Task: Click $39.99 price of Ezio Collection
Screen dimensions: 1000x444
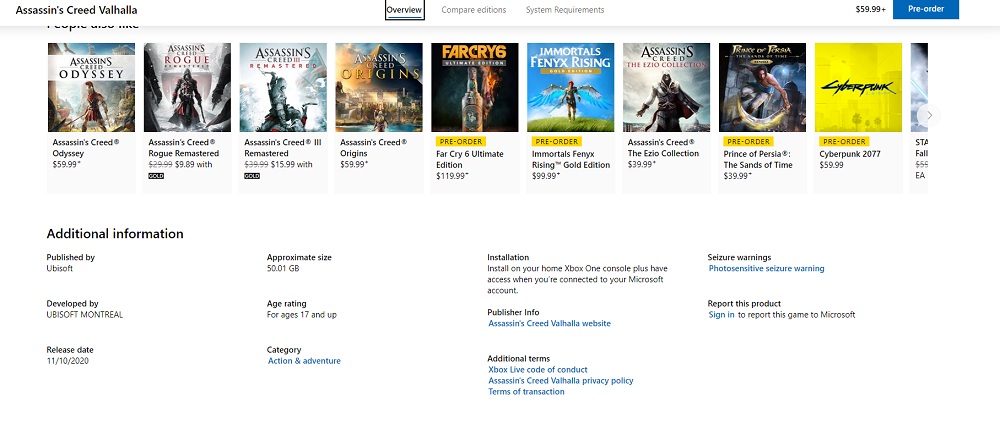Action: point(642,165)
